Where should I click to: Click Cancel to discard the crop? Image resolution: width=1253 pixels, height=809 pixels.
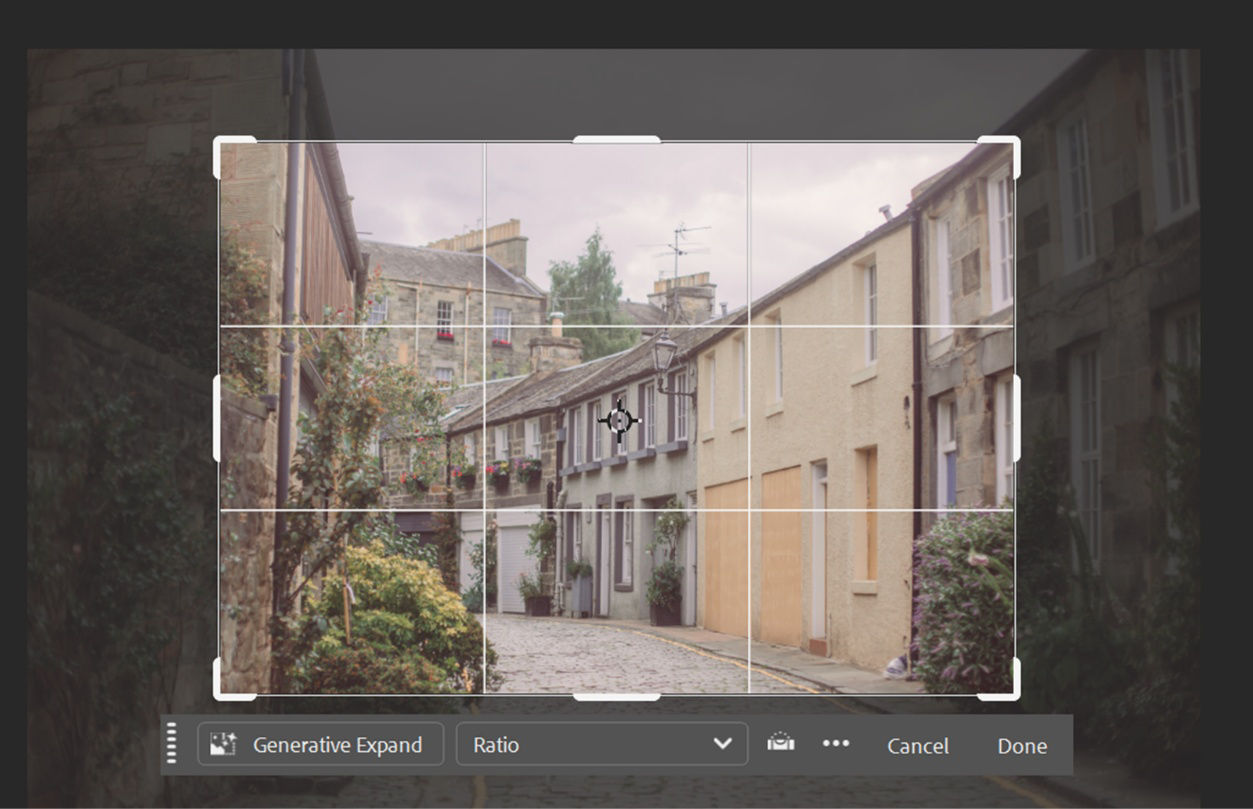pos(917,746)
